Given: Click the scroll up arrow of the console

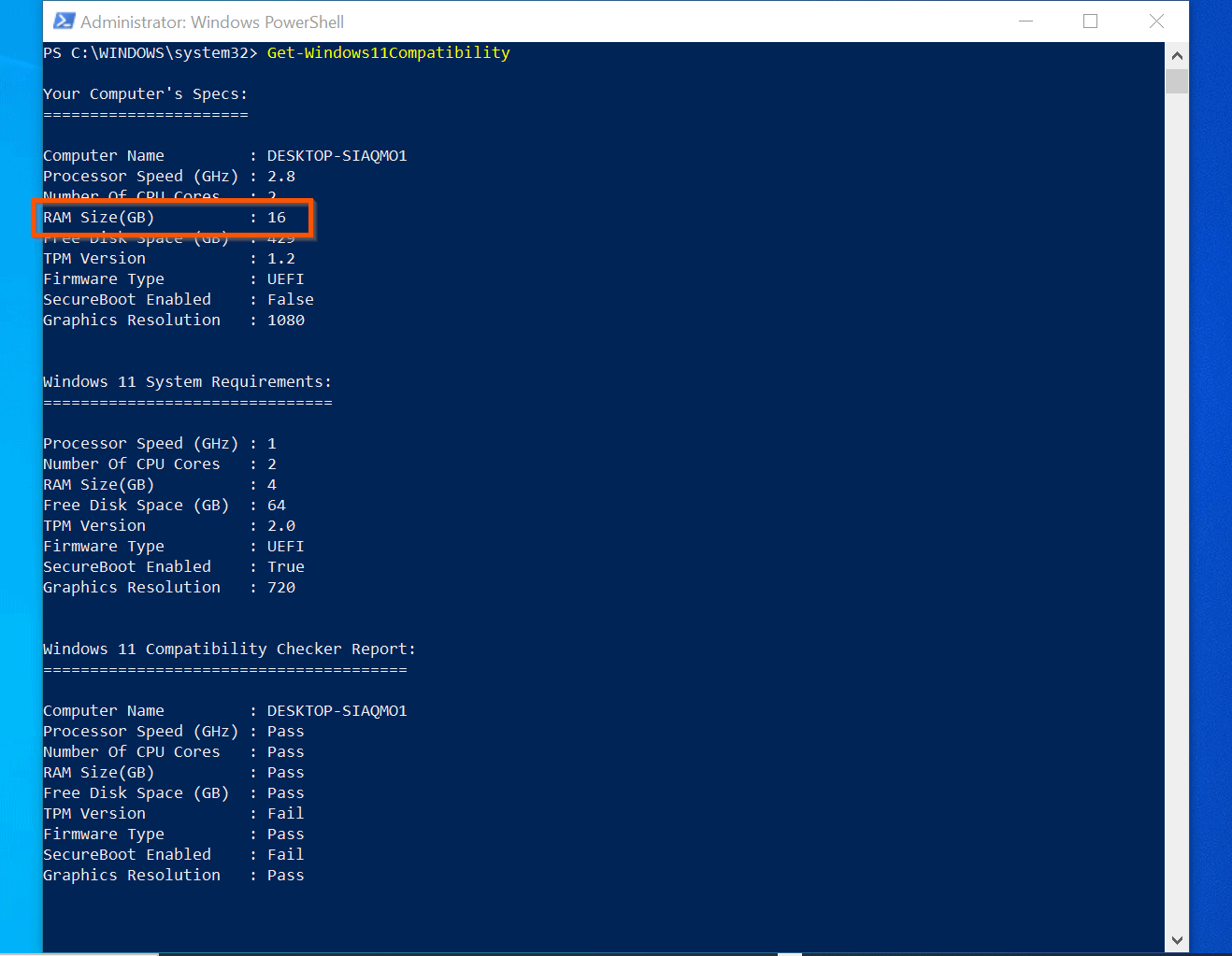Looking at the screenshot, I should pyautogui.click(x=1177, y=56).
